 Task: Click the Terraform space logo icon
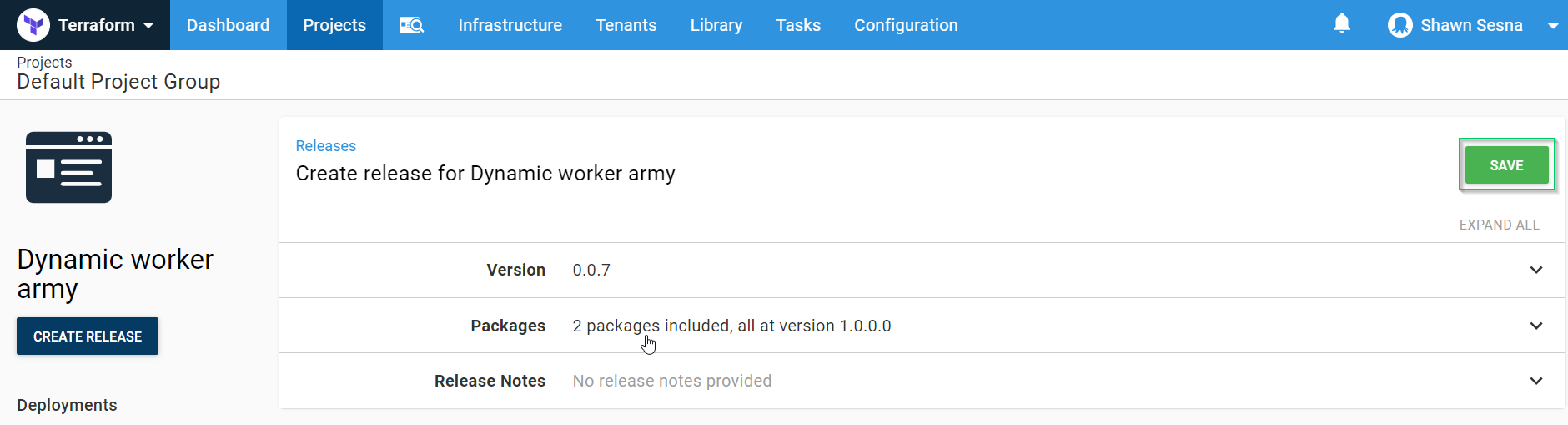click(x=33, y=25)
